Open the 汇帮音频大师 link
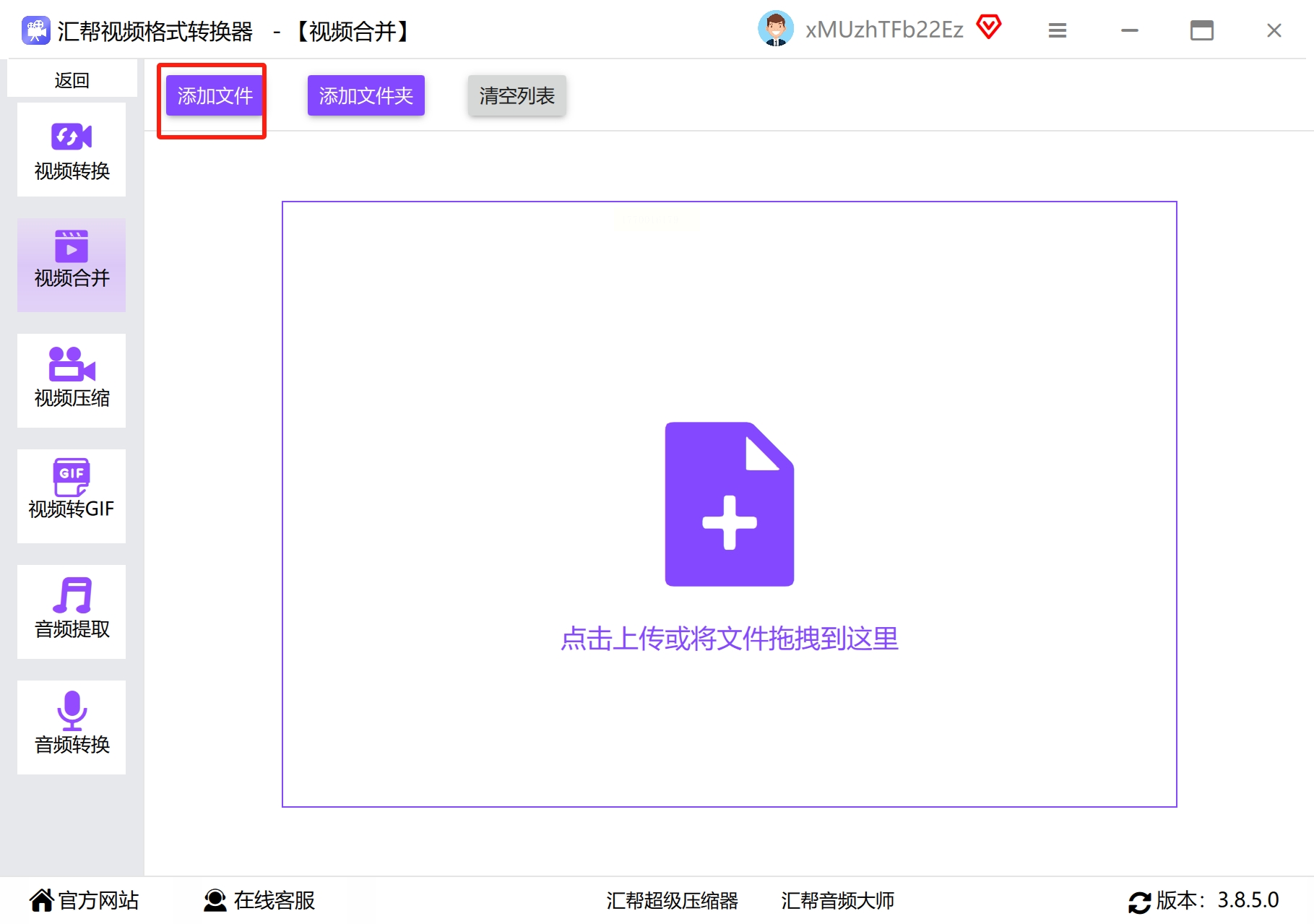 [837, 900]
